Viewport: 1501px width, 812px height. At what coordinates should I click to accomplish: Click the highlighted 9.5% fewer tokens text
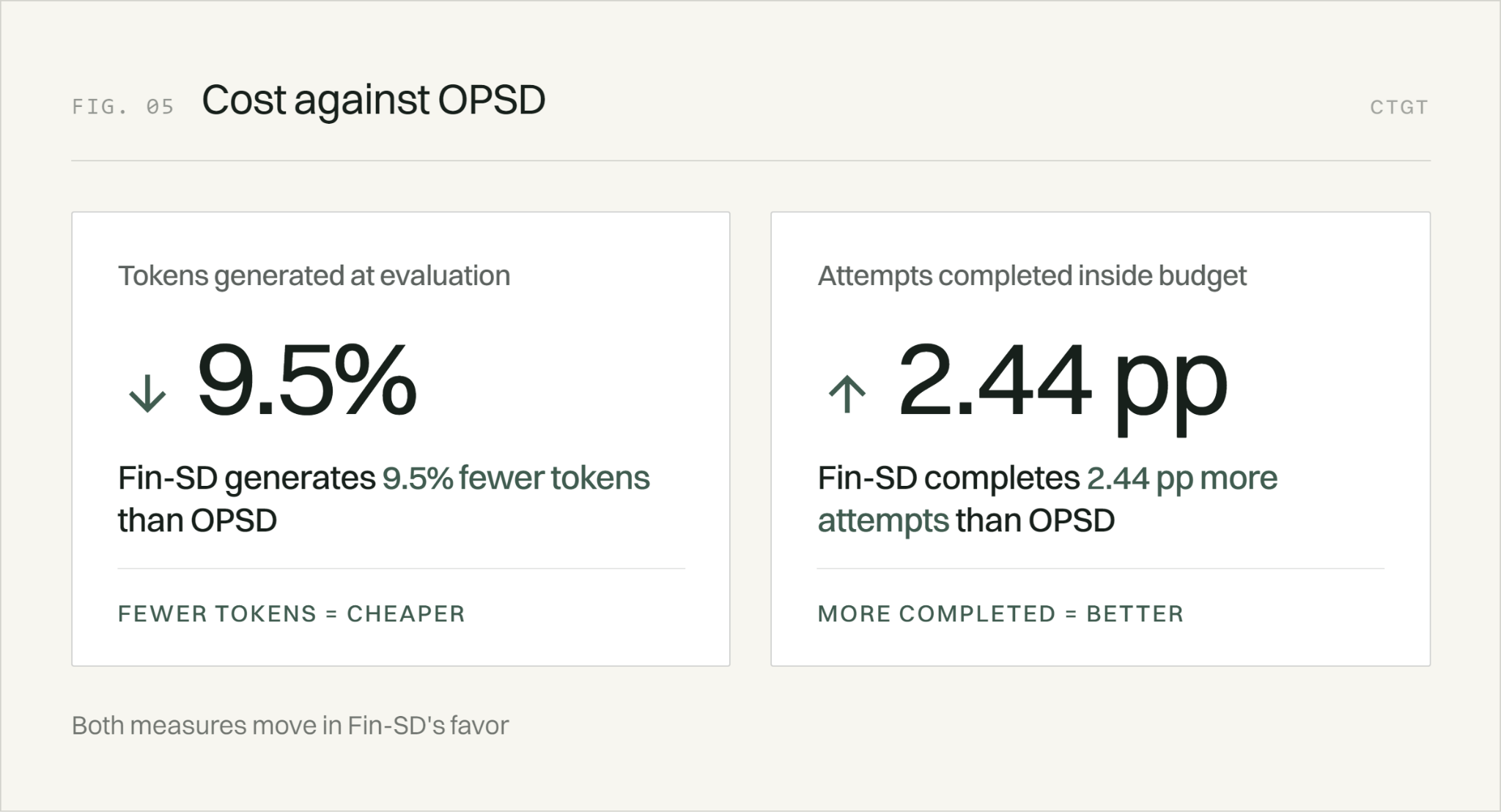click(x=516, y=479)
